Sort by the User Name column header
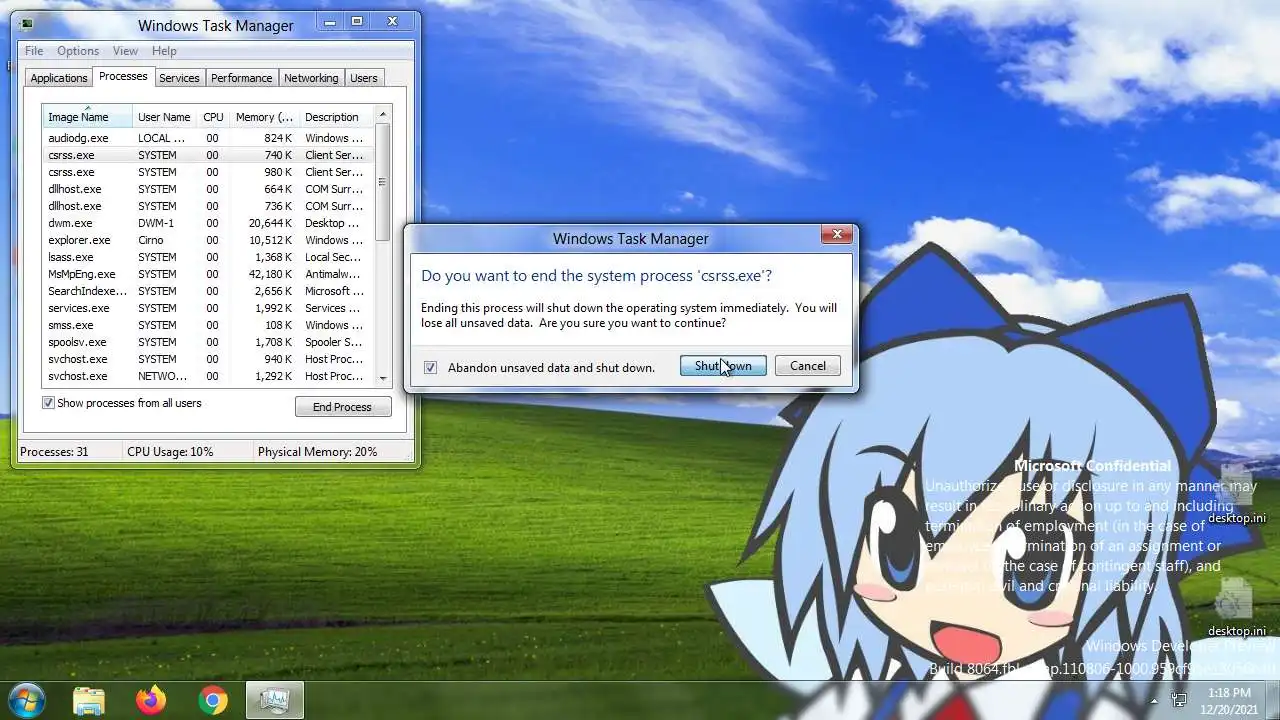This screenshot has height=720, width=1280. (x=164, y=117)
